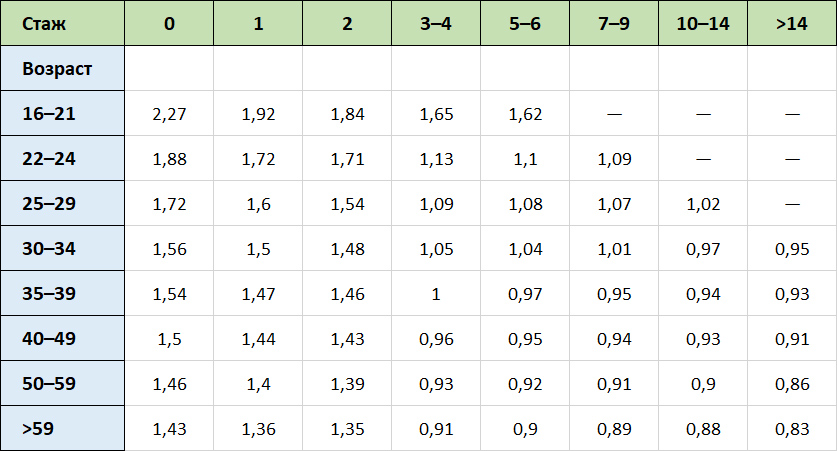Select cell with value 0,83
Screen dimensions: 837x451
click(792, 428)
